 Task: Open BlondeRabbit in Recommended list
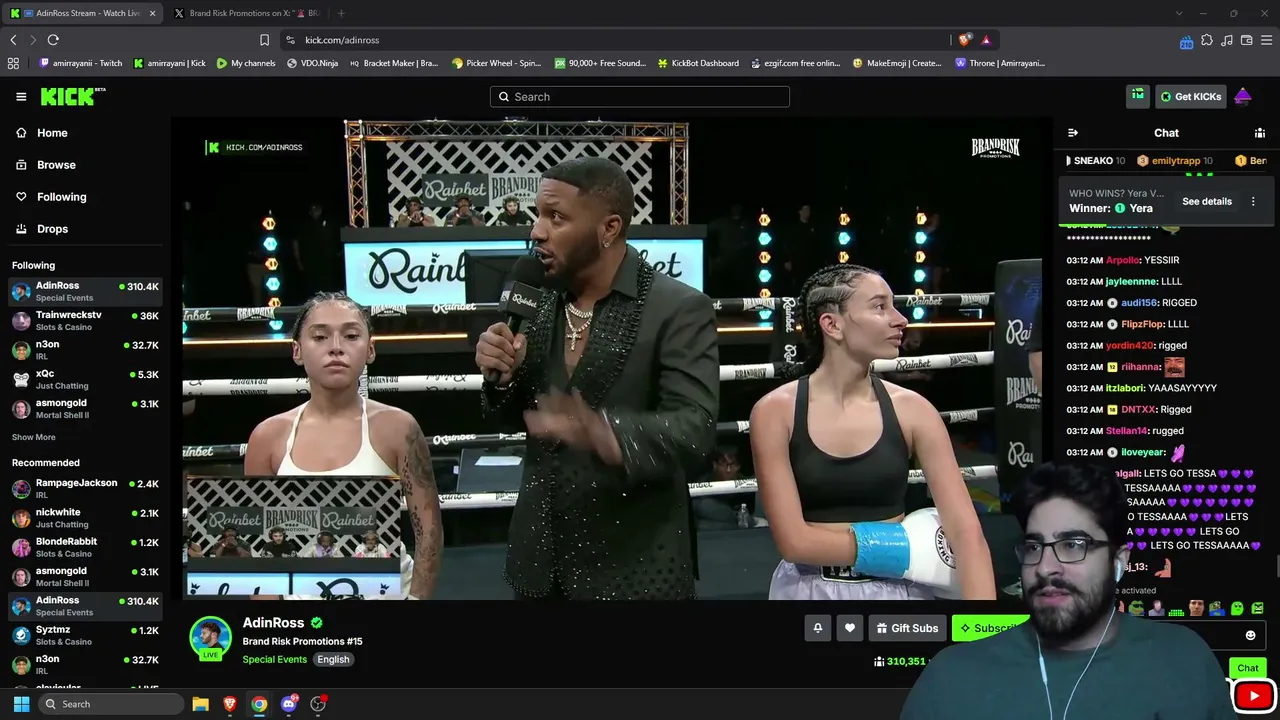coord(86,547)
